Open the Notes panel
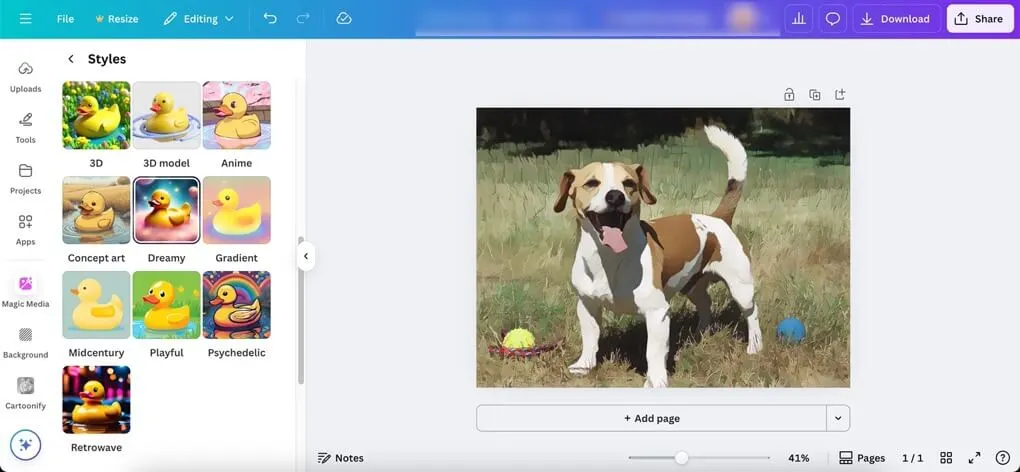This screenshot has width=1020, height=472. 340,458
